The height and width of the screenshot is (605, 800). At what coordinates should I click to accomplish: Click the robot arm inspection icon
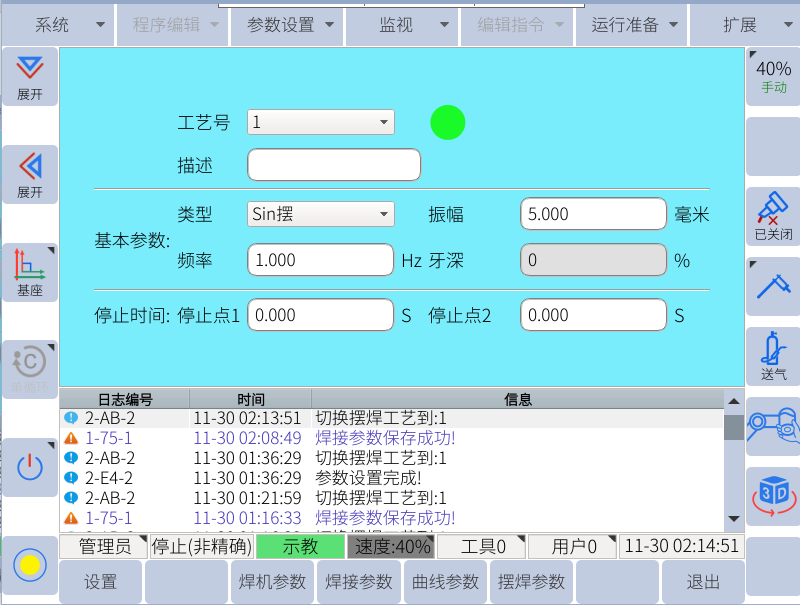tap(773, 425)
